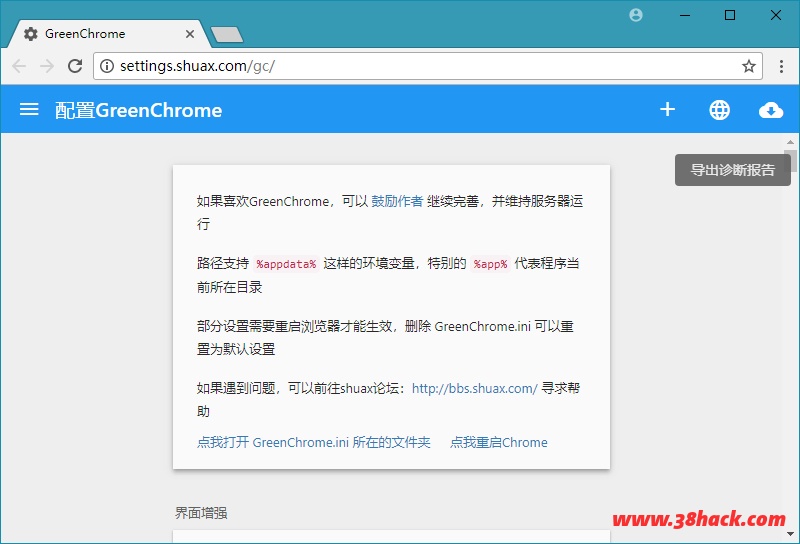This screenshot has width=800, height=544.
Task: Click 点我打开 GreenChrome.ini 所在的文件夹 link
Action: (314, 442)
